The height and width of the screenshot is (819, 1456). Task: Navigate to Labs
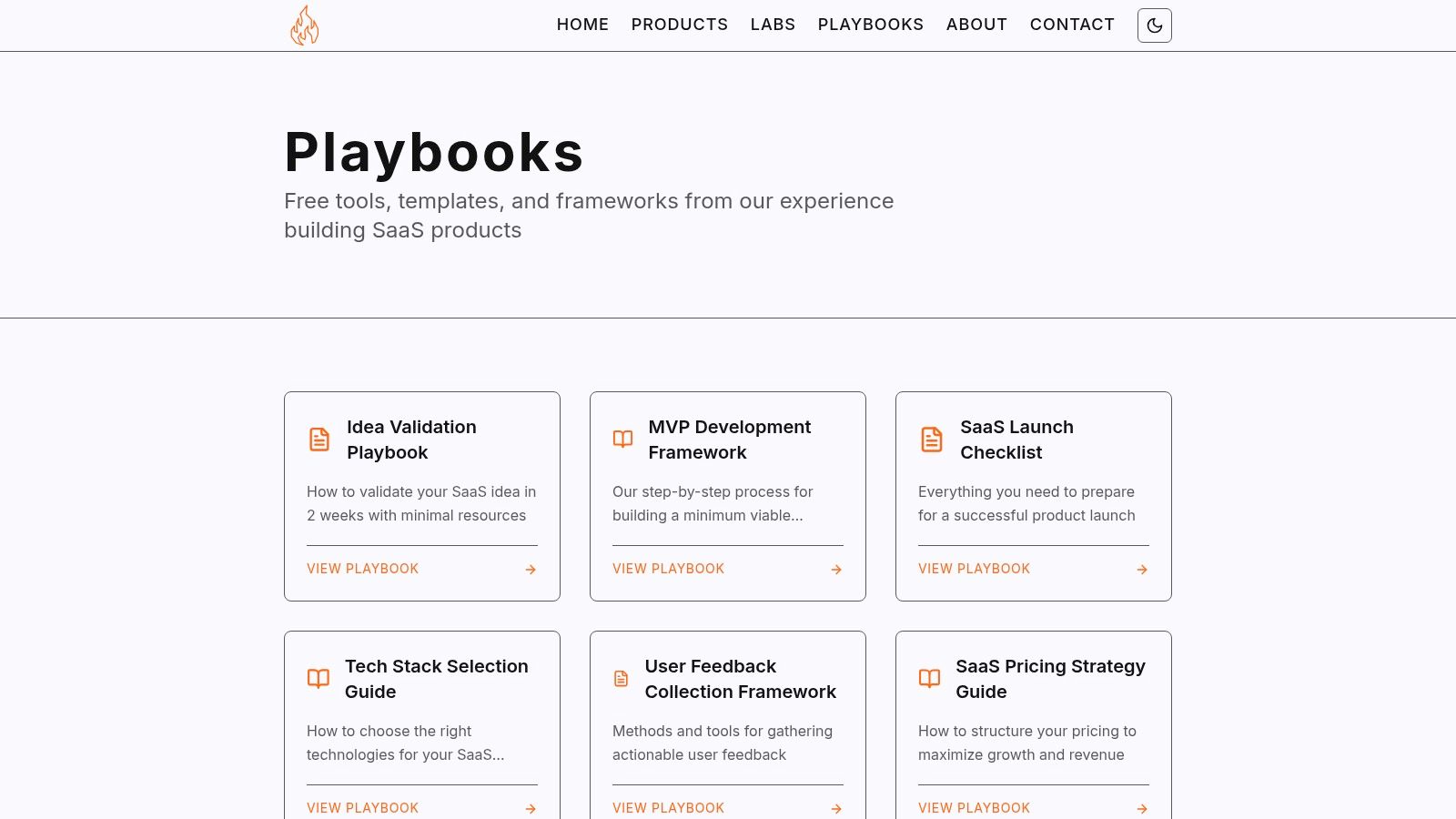[773, 25]
